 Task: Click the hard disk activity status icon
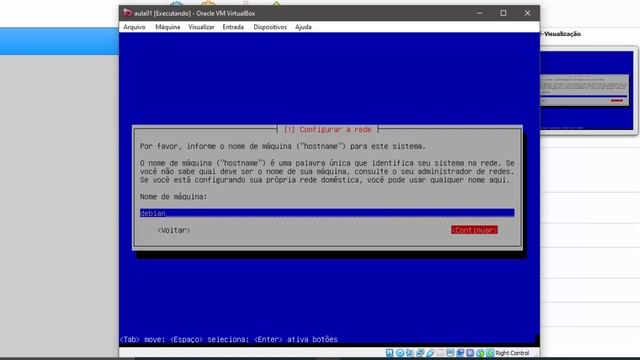[x=390, y=353]
